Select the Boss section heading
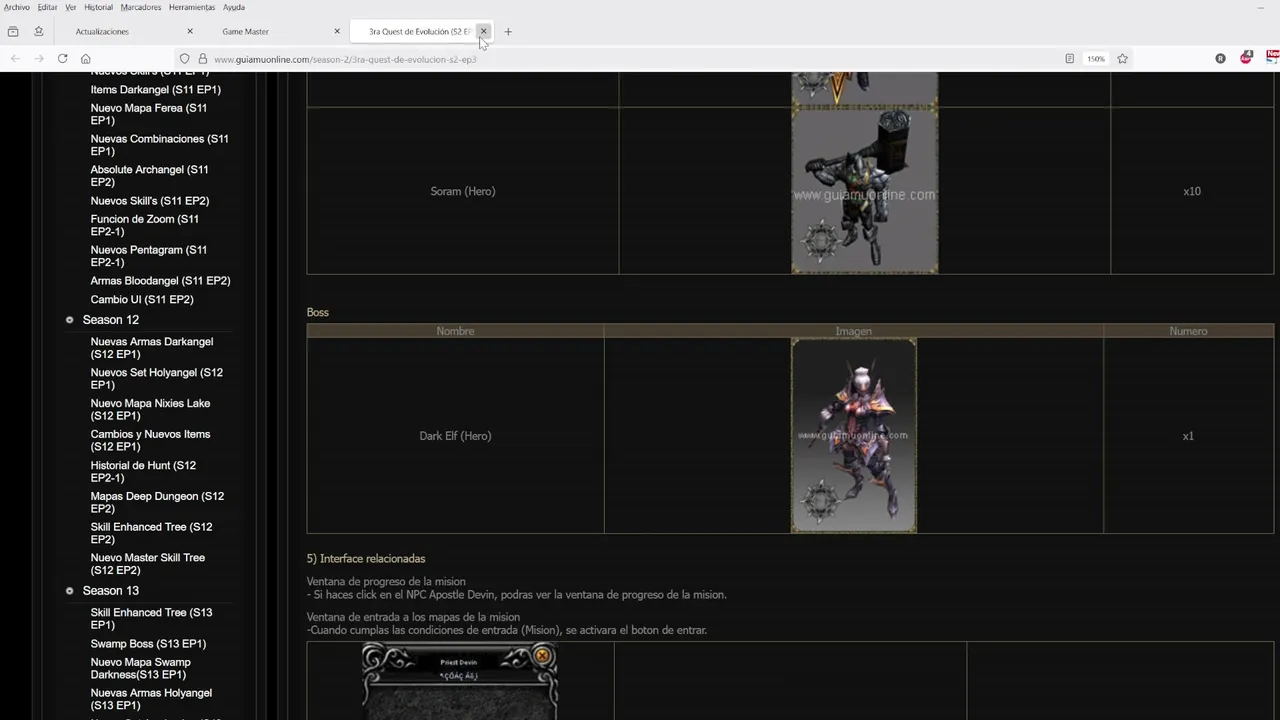 tap(318, 312)
